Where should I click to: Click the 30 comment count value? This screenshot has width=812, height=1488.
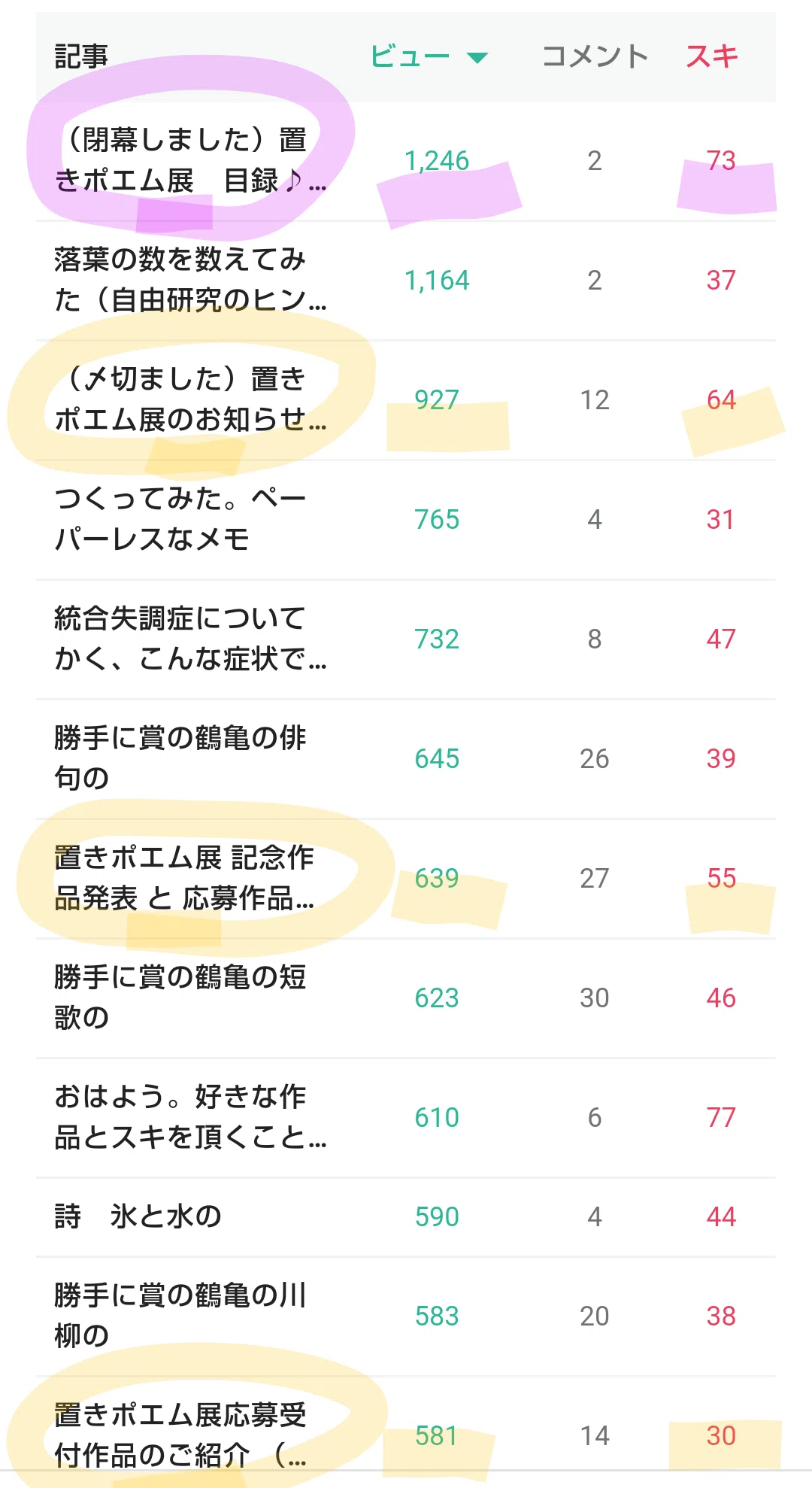(x=594, y=998)
